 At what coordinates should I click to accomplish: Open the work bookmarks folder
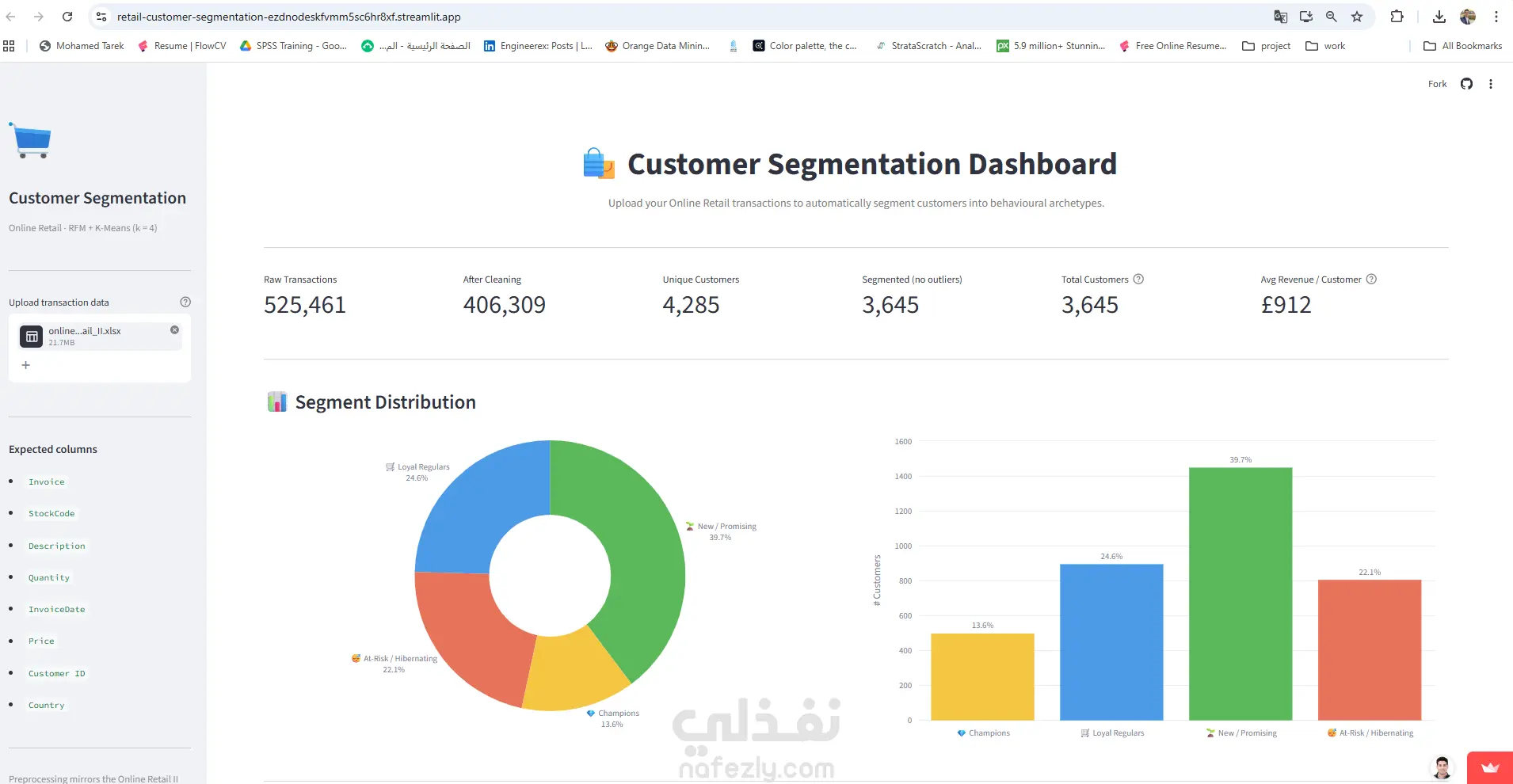tap(1325, 46)
